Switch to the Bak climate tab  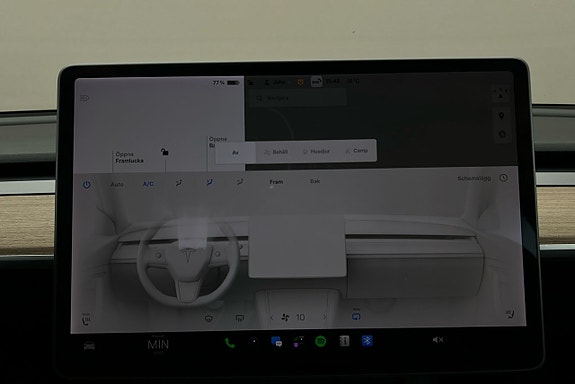[x=315, y=181]
